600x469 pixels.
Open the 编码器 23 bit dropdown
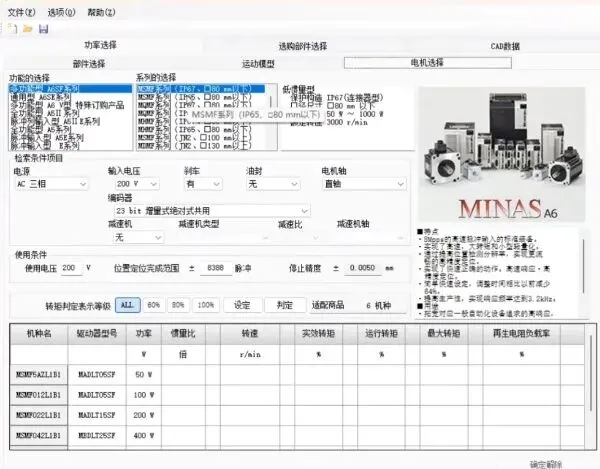pos(212,211)
